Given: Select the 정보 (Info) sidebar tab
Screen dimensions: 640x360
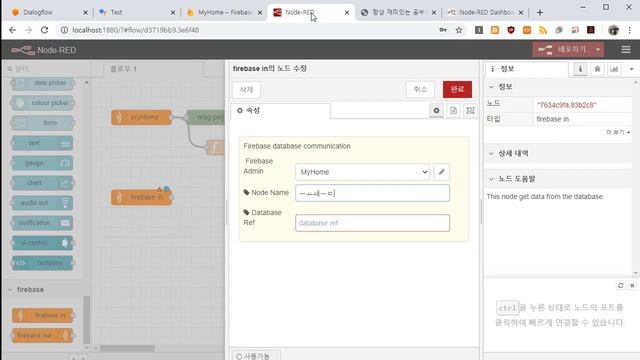Looking at the screenshot, I should (x=527, y=69).
